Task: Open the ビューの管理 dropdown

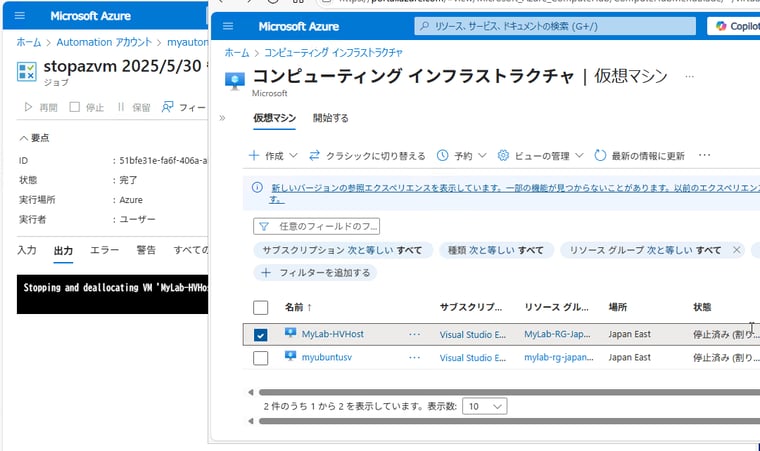Action: click(x=540, y=156)
